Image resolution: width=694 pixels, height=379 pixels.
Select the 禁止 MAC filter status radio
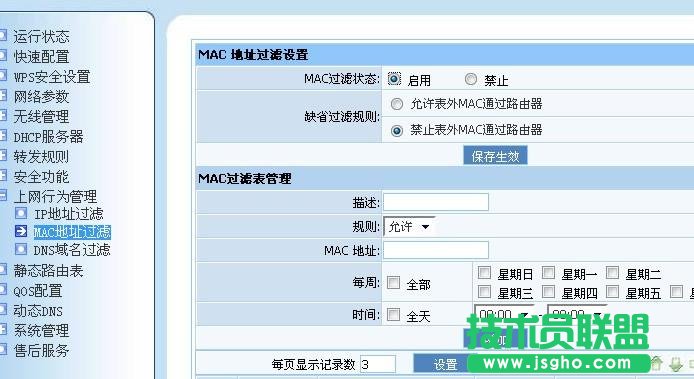[x=470, y=79]
